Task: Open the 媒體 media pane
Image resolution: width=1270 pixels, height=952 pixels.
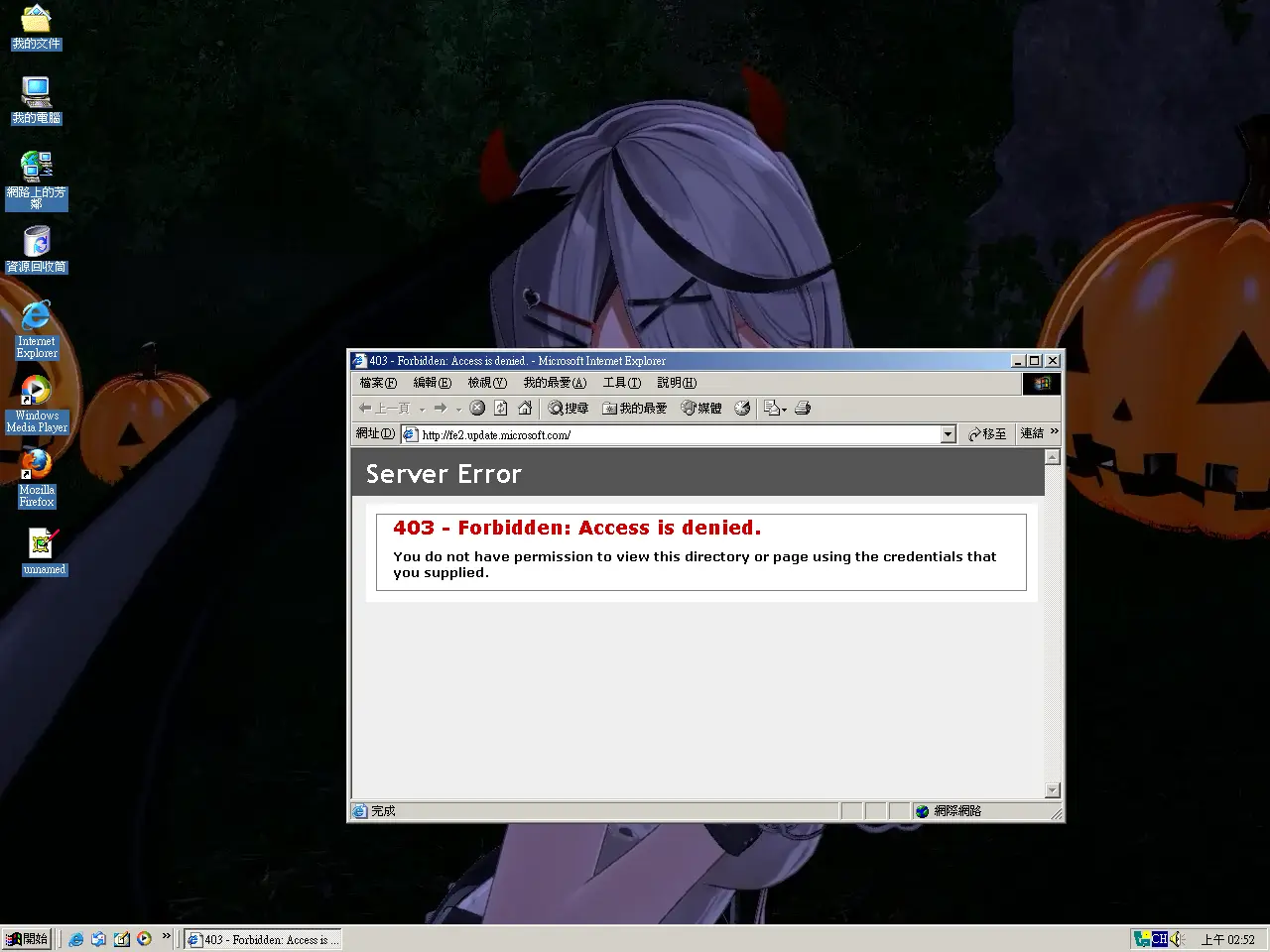Action: 701,408
